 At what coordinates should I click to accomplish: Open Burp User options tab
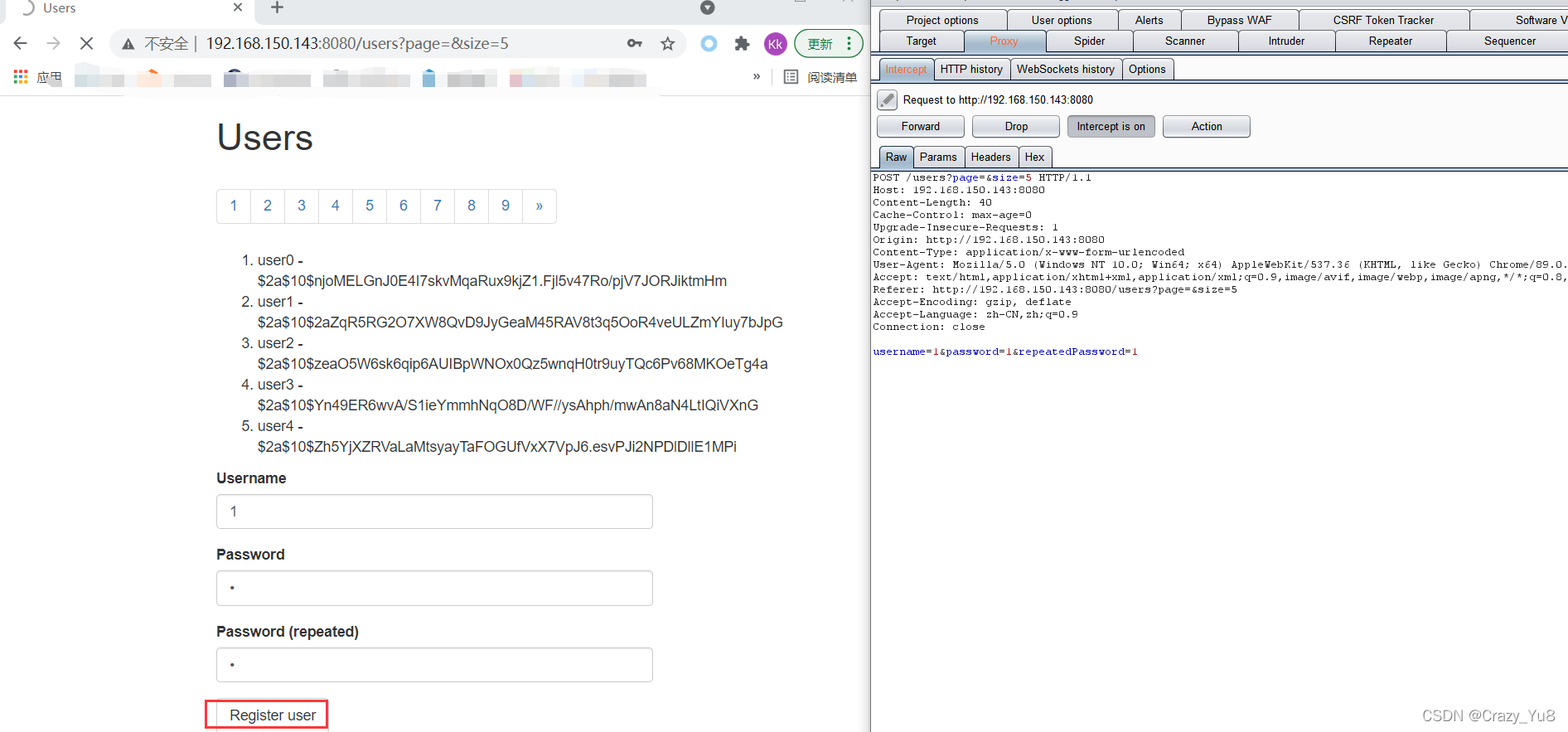[x=1062, y=20]
